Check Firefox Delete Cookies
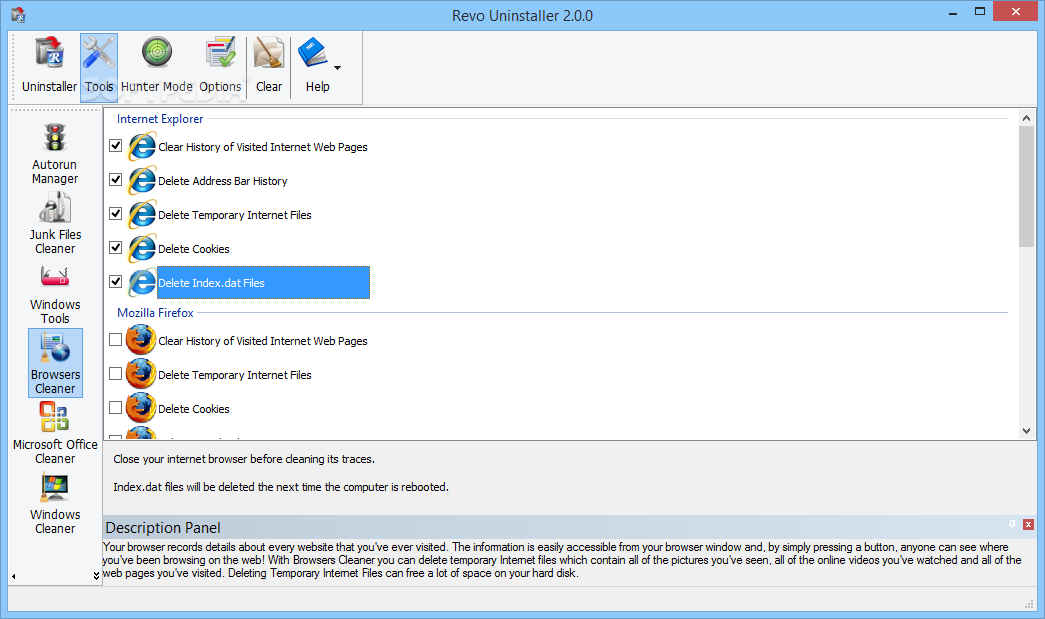The width and height of the screenshot is (1045, 619). pos(116,407)
